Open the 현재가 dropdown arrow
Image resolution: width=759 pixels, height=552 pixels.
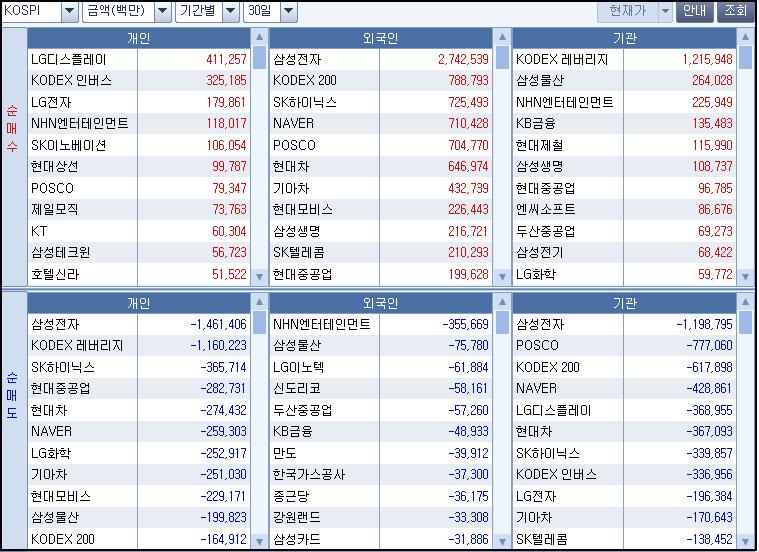point(666,12)
